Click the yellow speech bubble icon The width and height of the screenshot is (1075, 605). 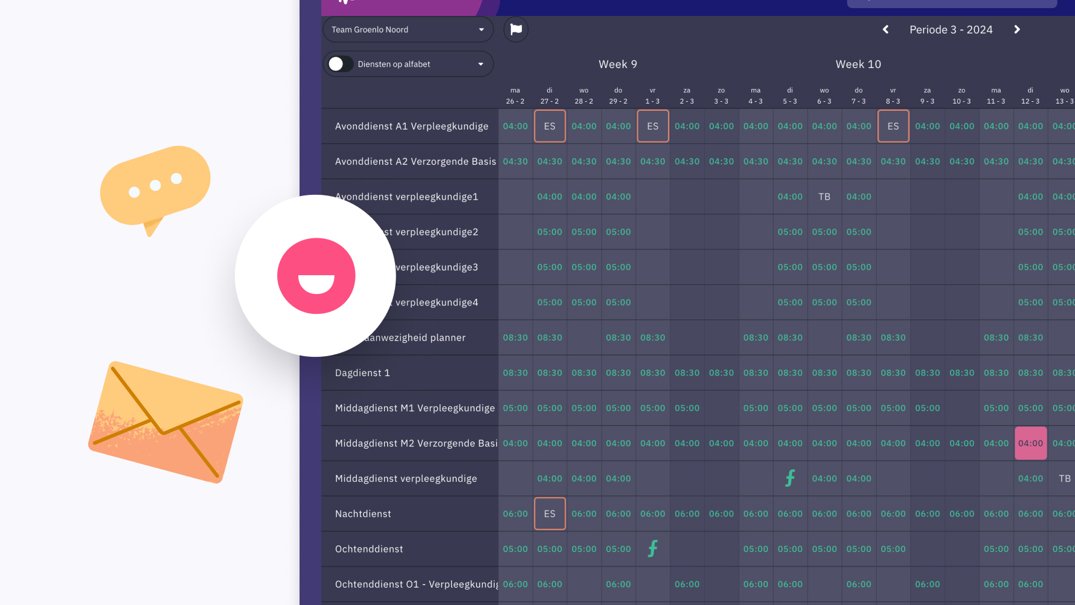(x=155, y=189)
